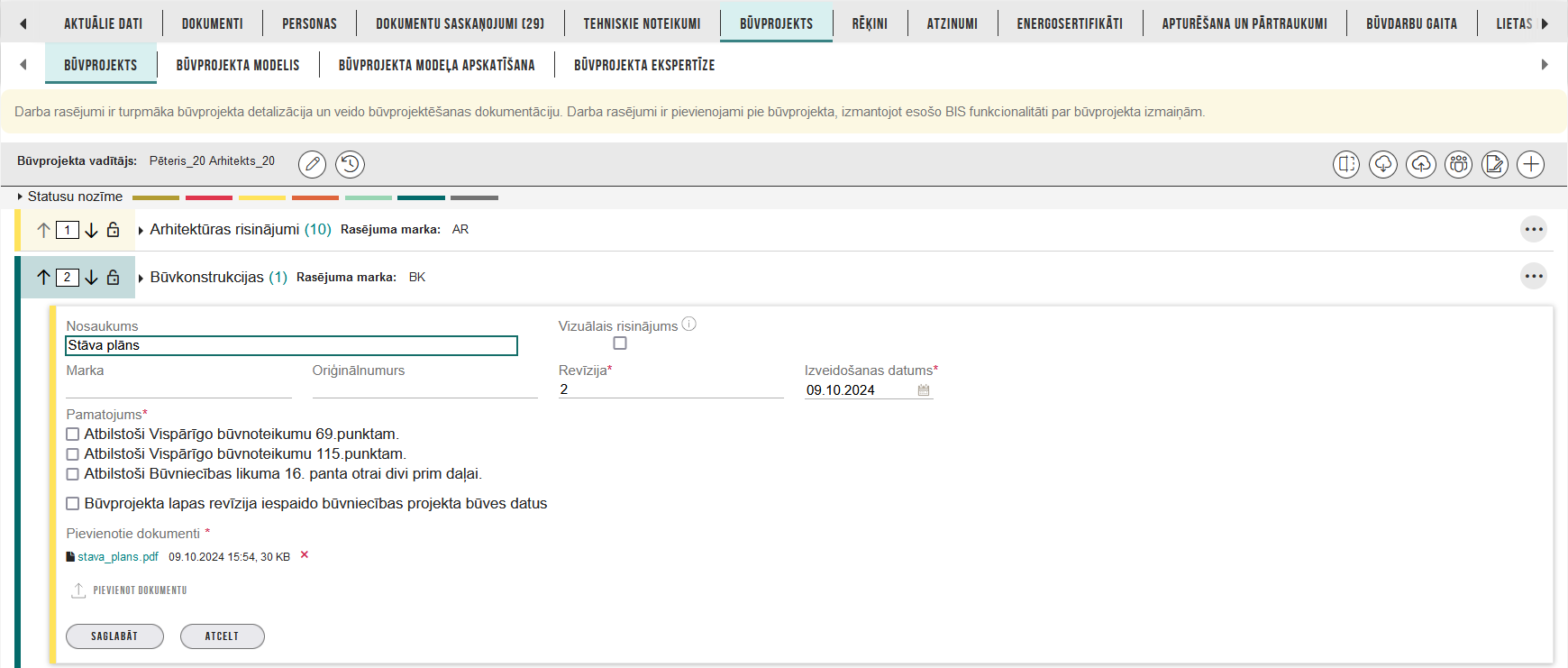The width and height of the screenshot is (1568, 668).
Task: Click the Saglabāt button
Action: point(114,636)
